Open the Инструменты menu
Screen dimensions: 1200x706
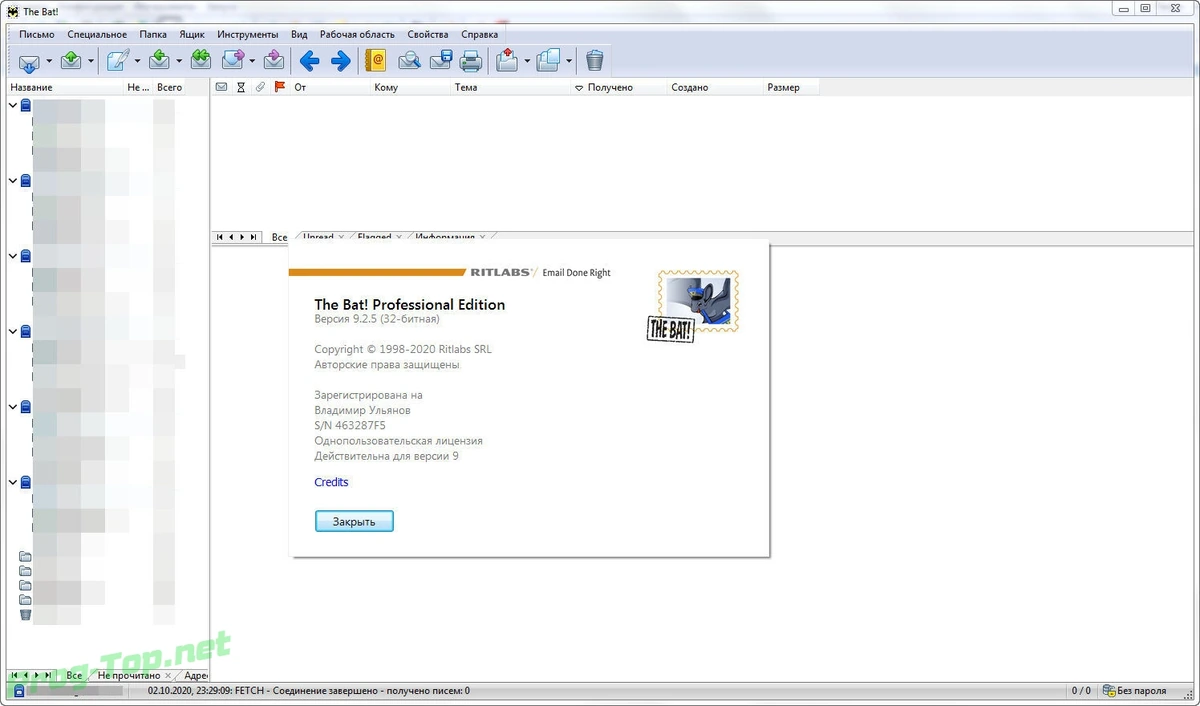pos(247,34)
